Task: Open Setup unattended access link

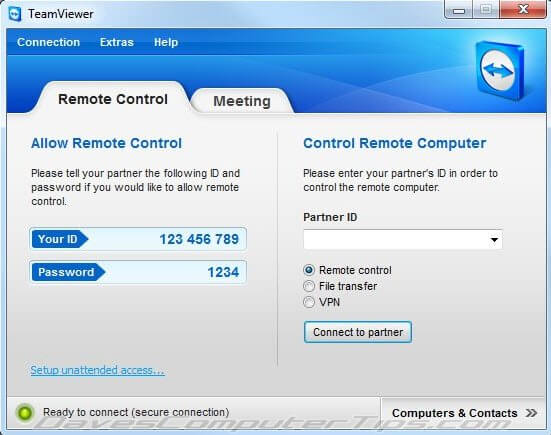Action: (x=97, y=370)
